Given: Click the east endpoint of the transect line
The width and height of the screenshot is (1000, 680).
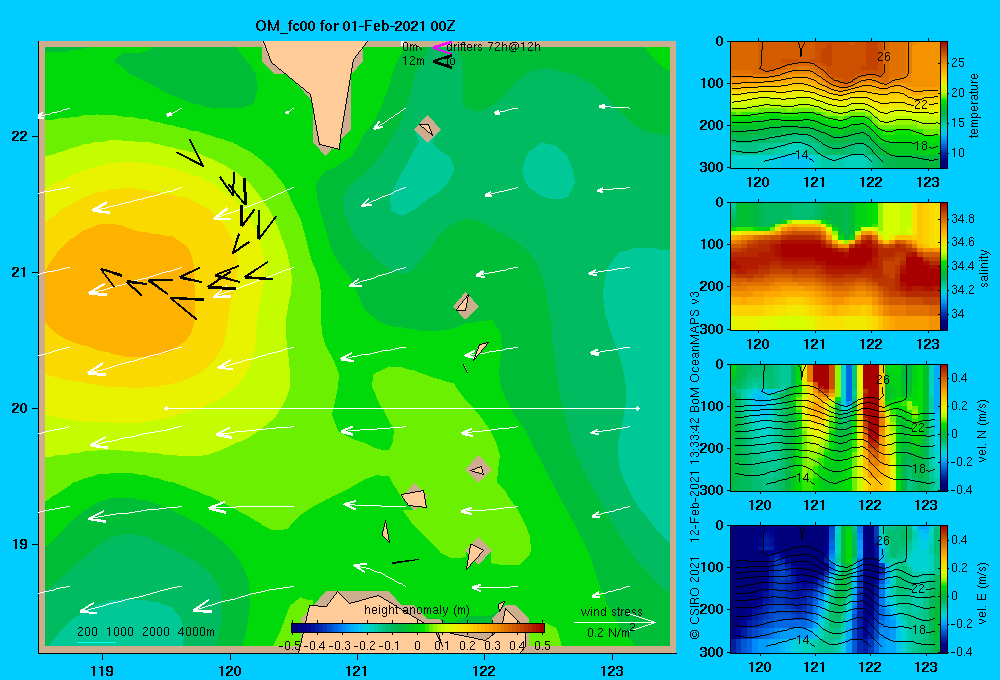Looking at the screenshot, I should point(638,408).
